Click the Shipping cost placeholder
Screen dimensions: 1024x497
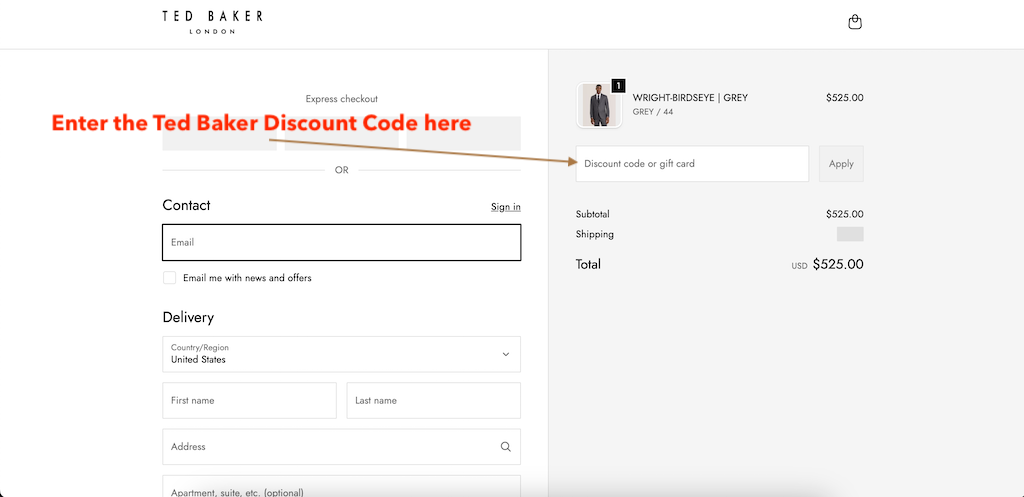pos(850,234)
